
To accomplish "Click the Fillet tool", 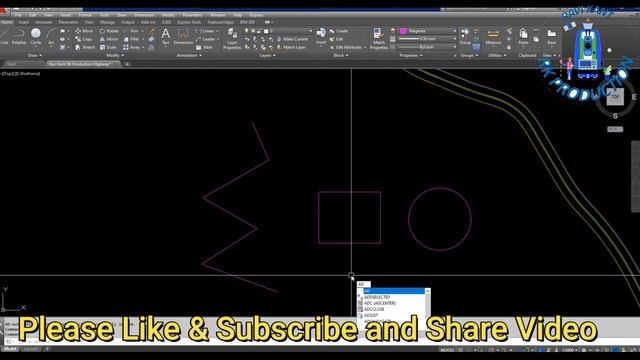I will pyautogui.click(x=131, y=39).
